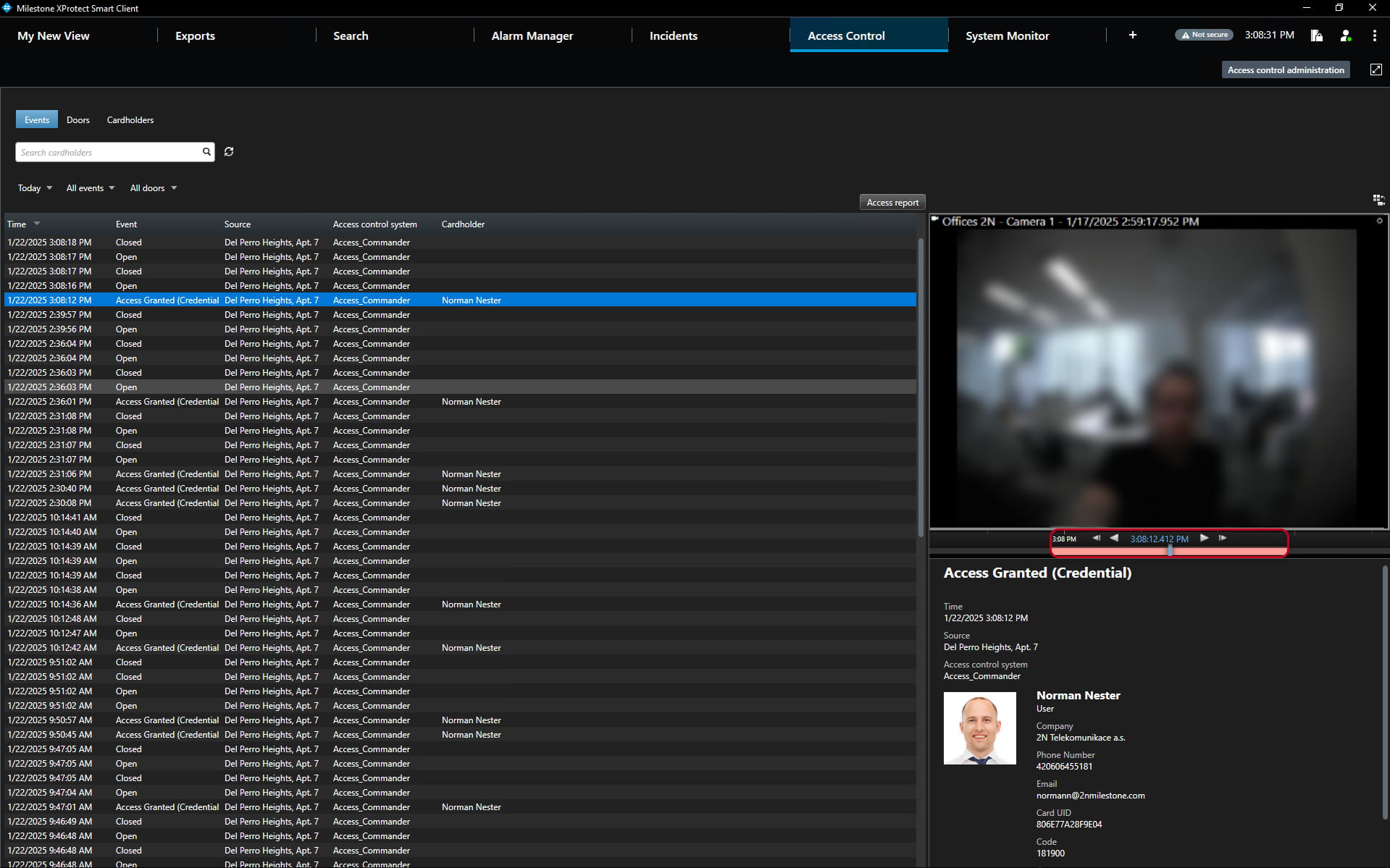Select the 3:08:16 PM Open event row
This screenshot has width=1390, height=868.
click(x=461, y=286)
